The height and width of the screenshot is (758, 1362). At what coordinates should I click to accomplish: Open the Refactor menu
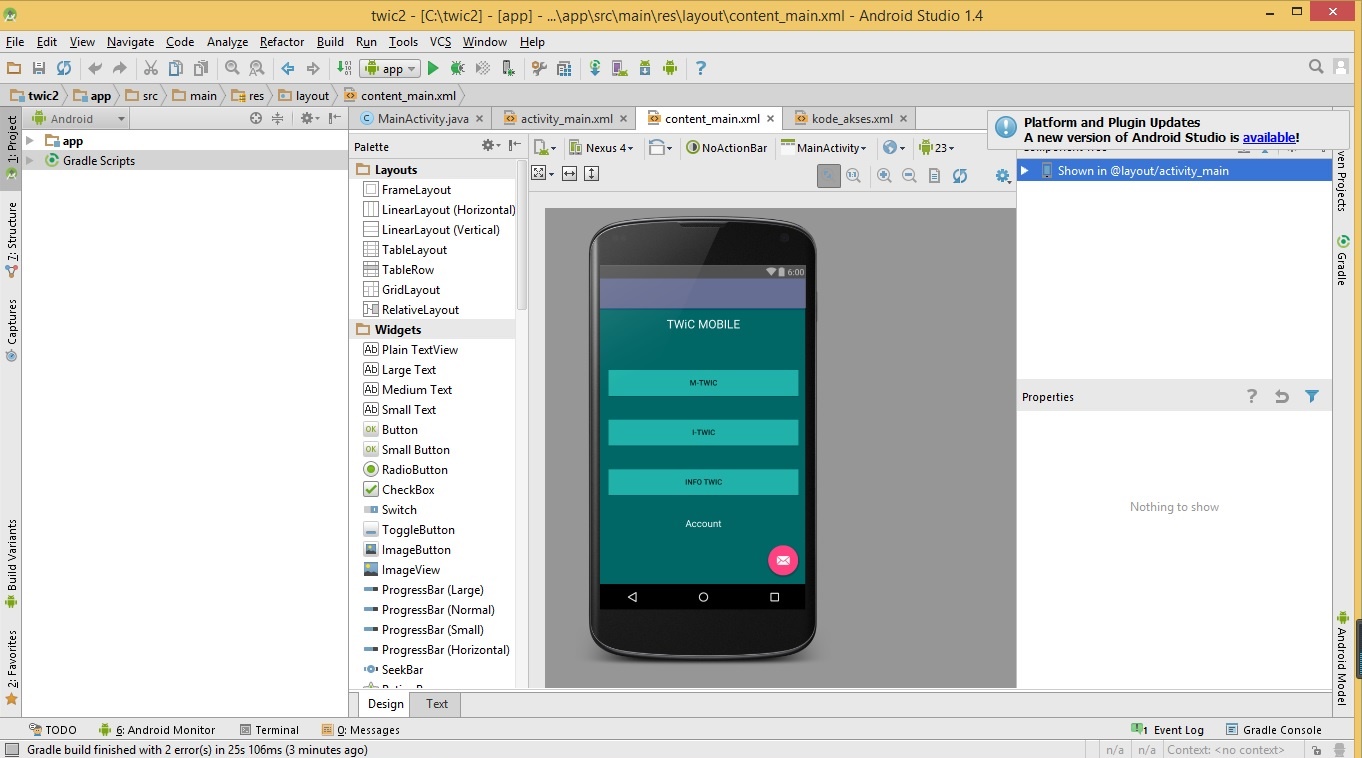coord(282,42)
